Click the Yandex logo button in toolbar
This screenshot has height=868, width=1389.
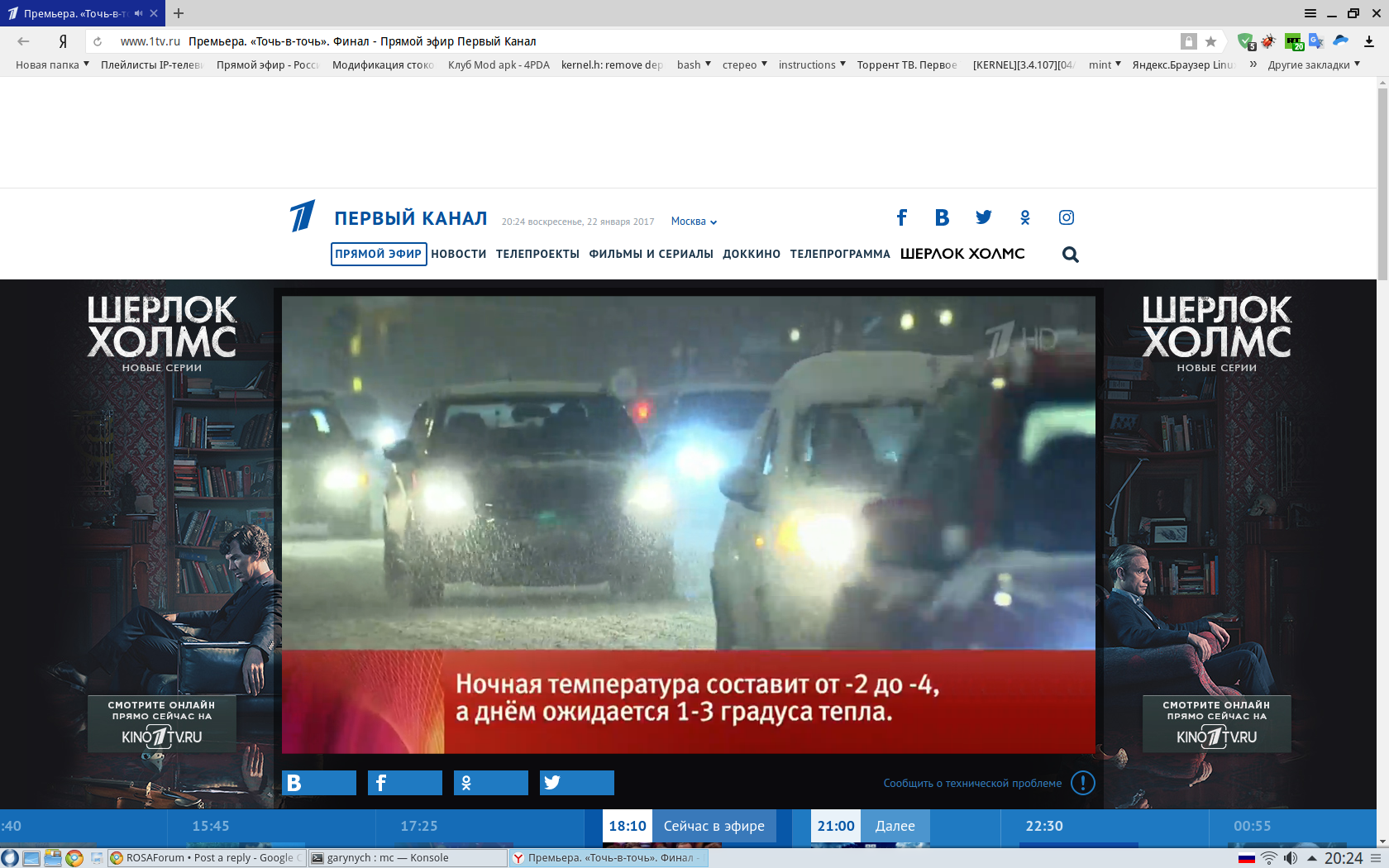pyautogui.click(x=63, y=41)
